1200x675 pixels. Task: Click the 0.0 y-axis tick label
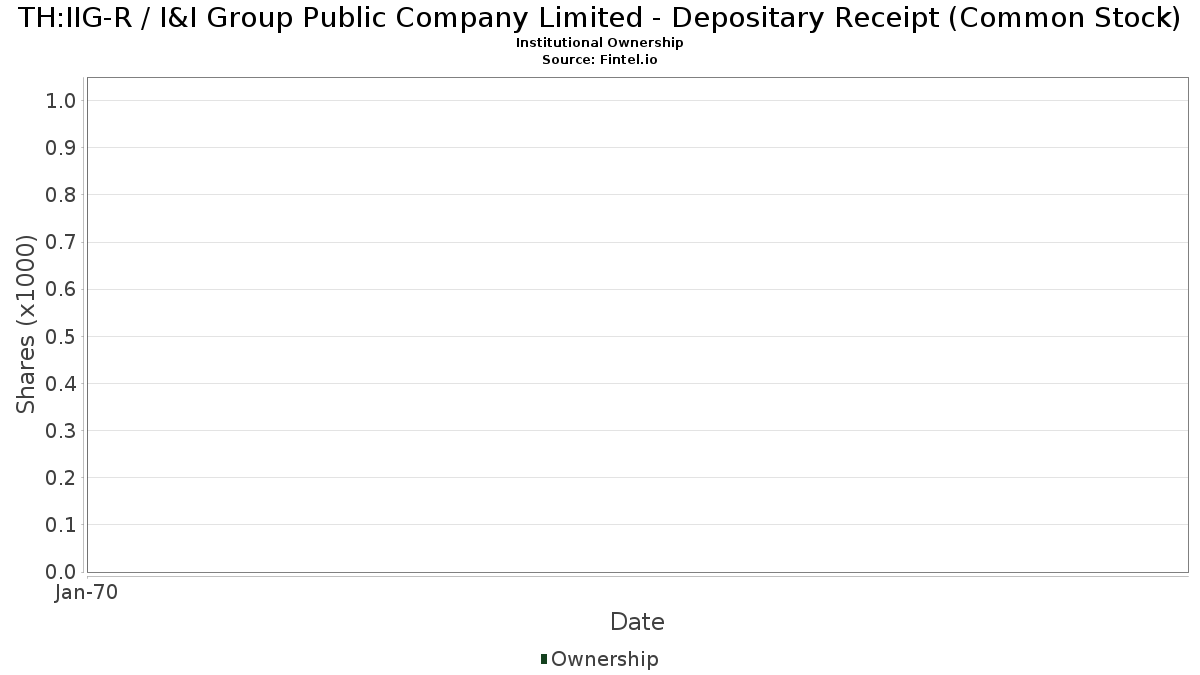(x=61, y=572)
